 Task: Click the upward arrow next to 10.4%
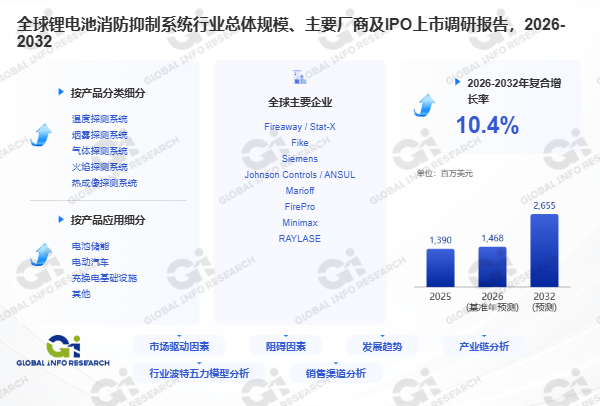point(424,105)
